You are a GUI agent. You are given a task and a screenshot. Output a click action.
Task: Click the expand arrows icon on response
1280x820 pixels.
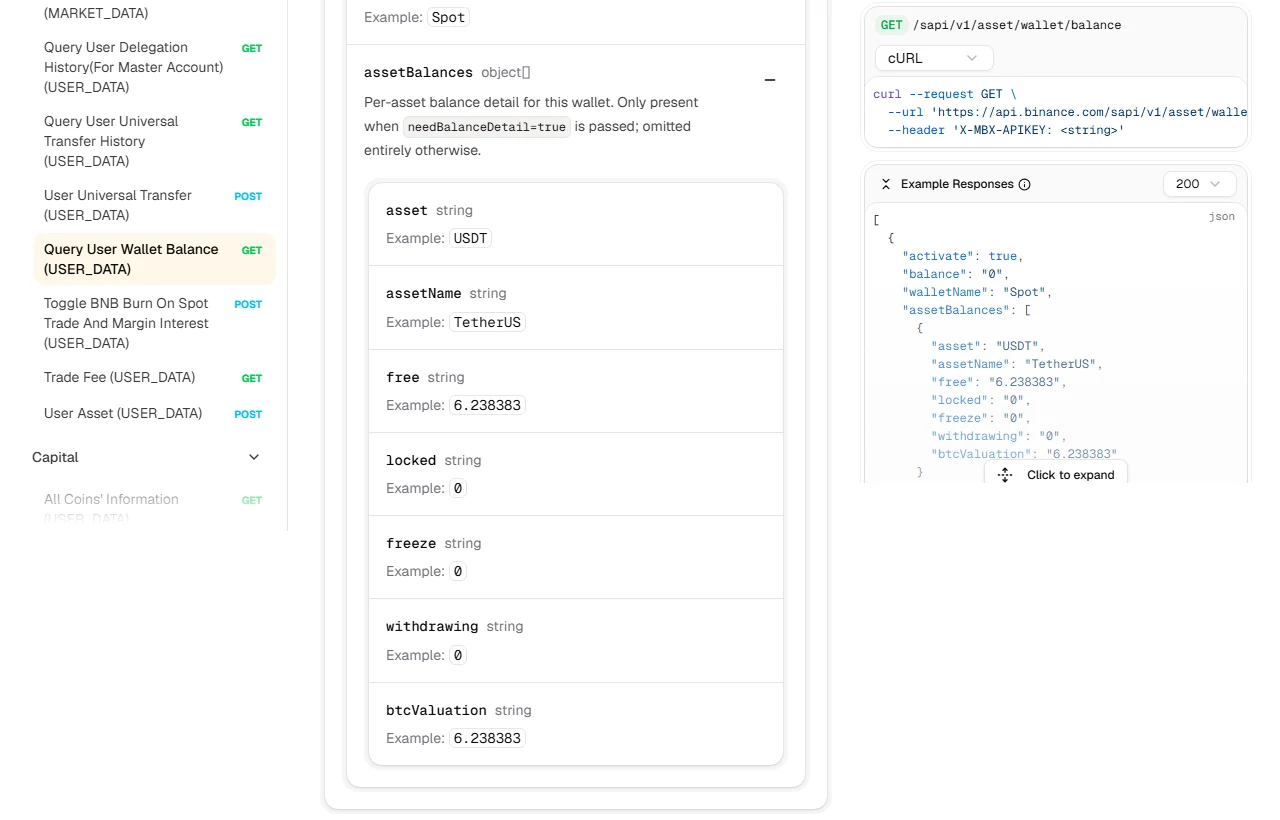1005,475
